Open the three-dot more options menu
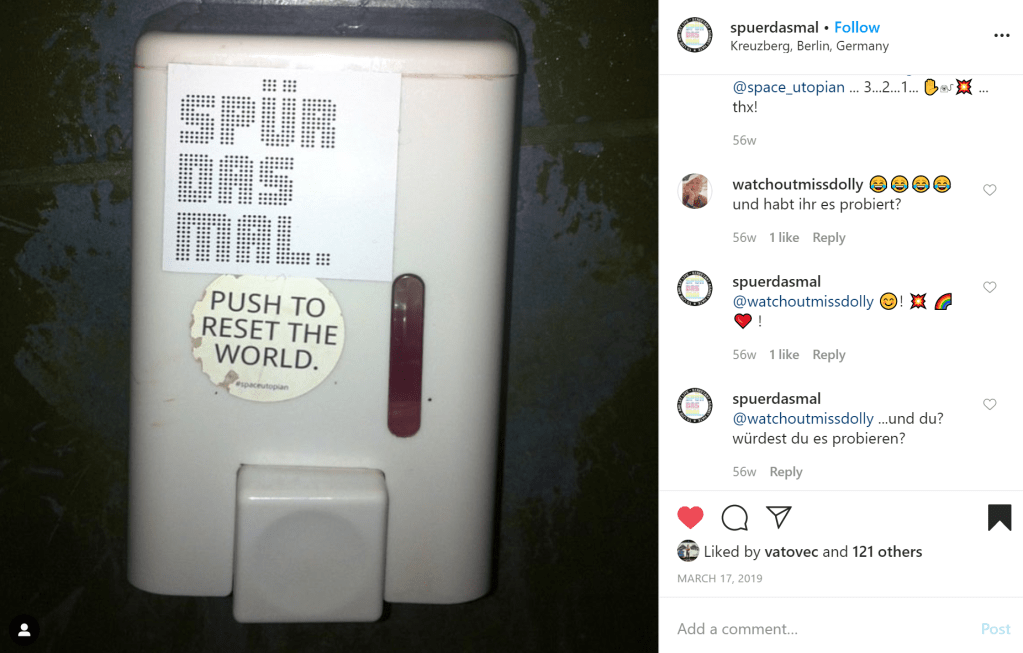Image resolution: width=1023 pixels, height=653 pixels. [1001, 35]
